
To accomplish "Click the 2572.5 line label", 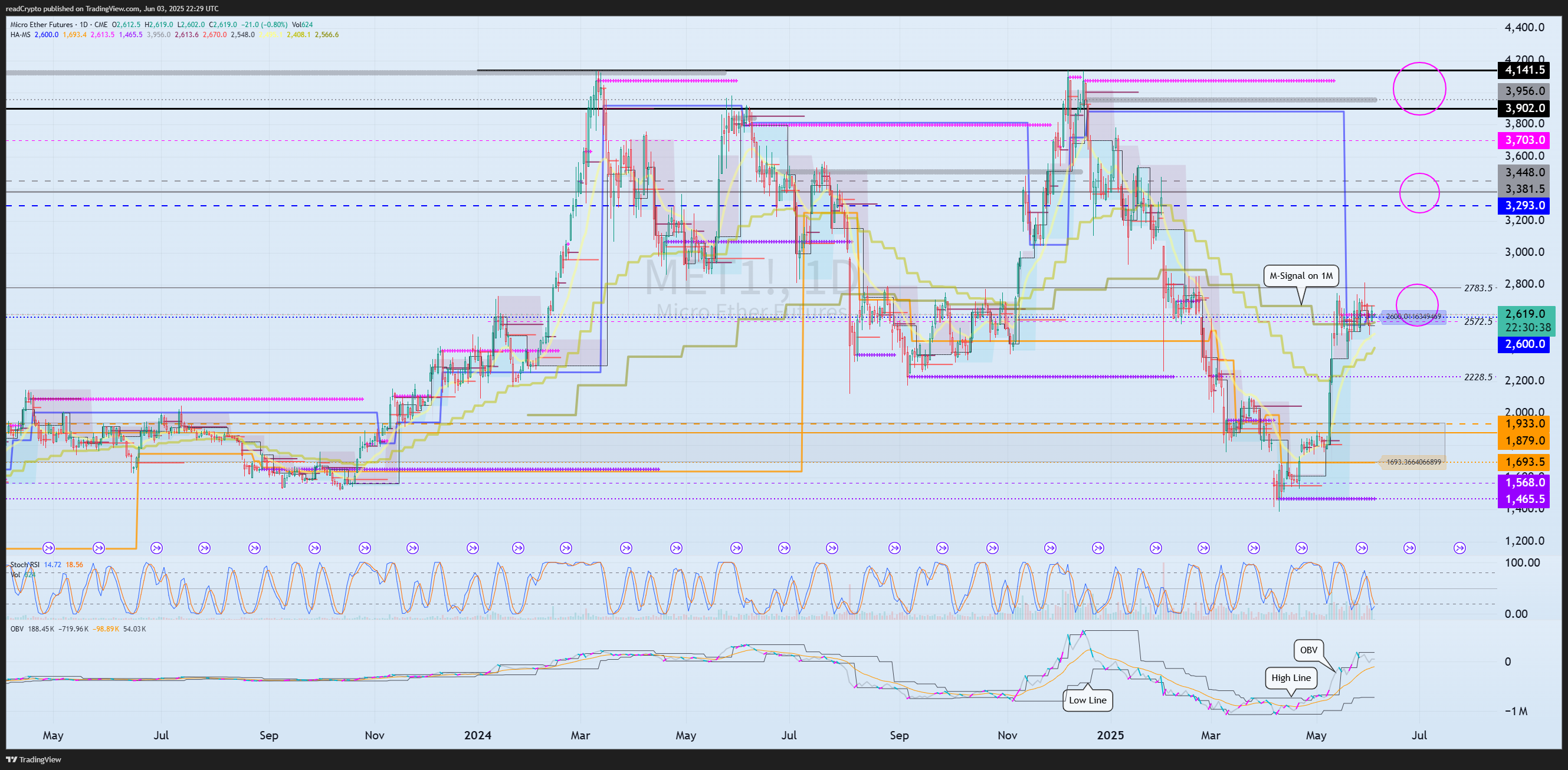I will coord(1478,322).
